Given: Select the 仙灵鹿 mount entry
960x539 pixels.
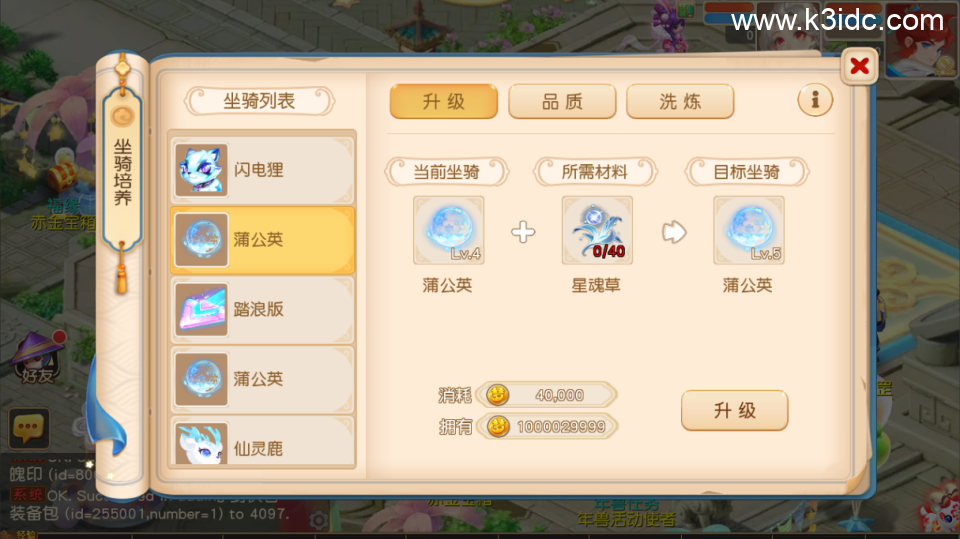Looking at the screenshot, I should tap(263, 442).
